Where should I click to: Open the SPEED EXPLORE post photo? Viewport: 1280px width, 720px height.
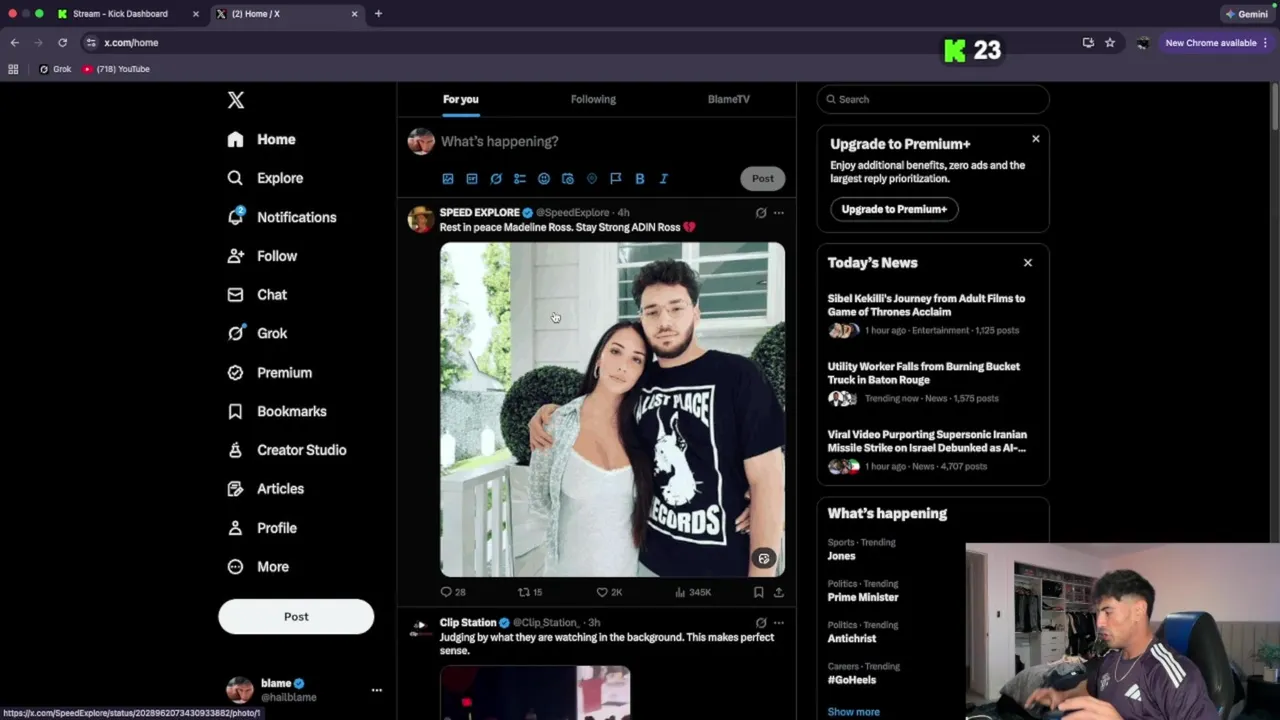[x=612, y=410]
